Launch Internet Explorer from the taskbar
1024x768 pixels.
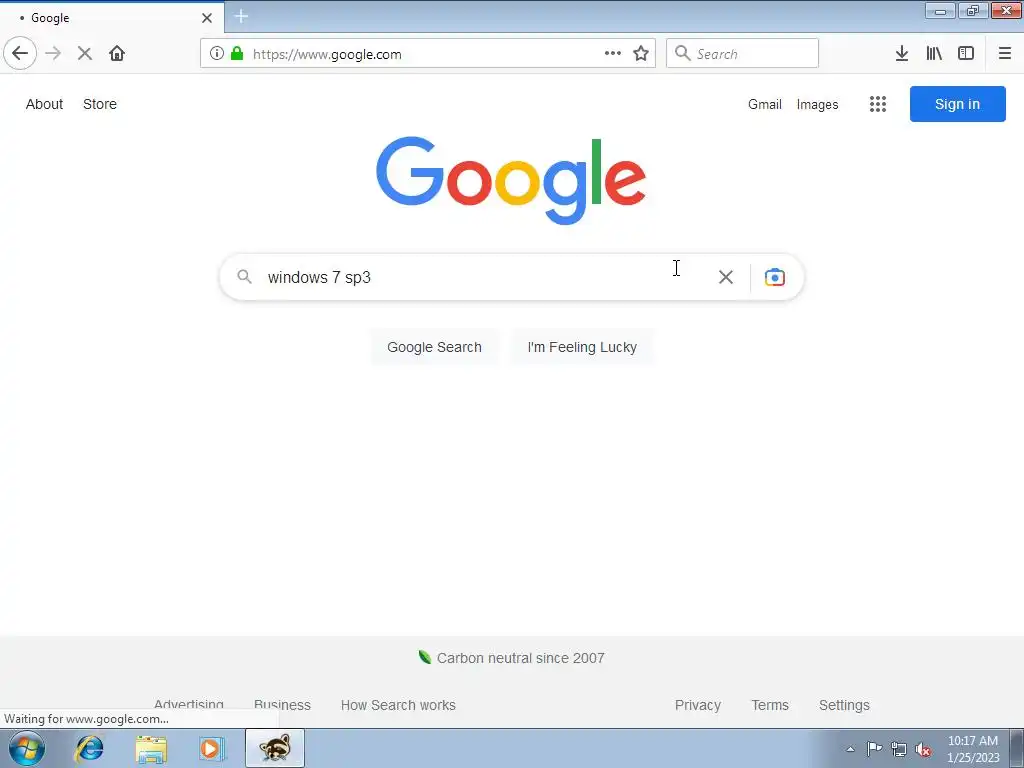click(x=89, y=749)
